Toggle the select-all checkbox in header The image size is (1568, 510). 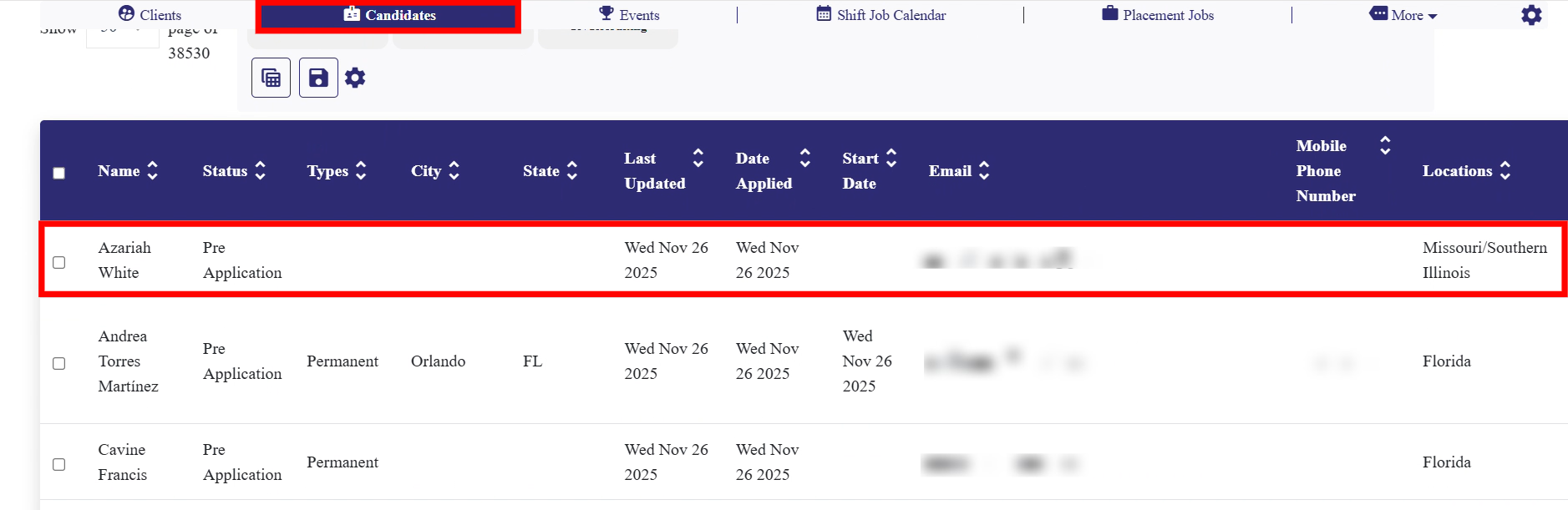pos(58,173)
